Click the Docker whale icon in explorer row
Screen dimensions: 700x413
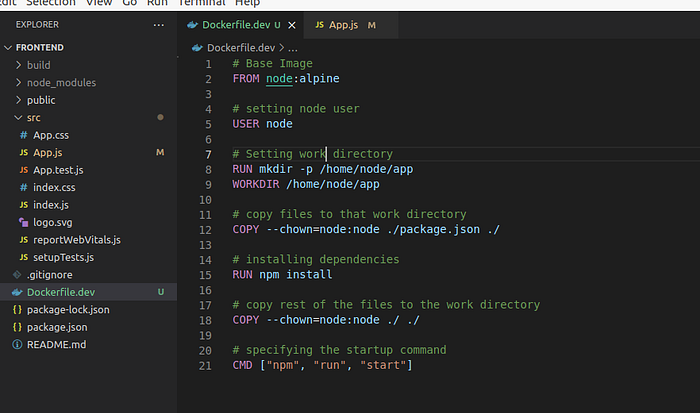click(17, 292)
